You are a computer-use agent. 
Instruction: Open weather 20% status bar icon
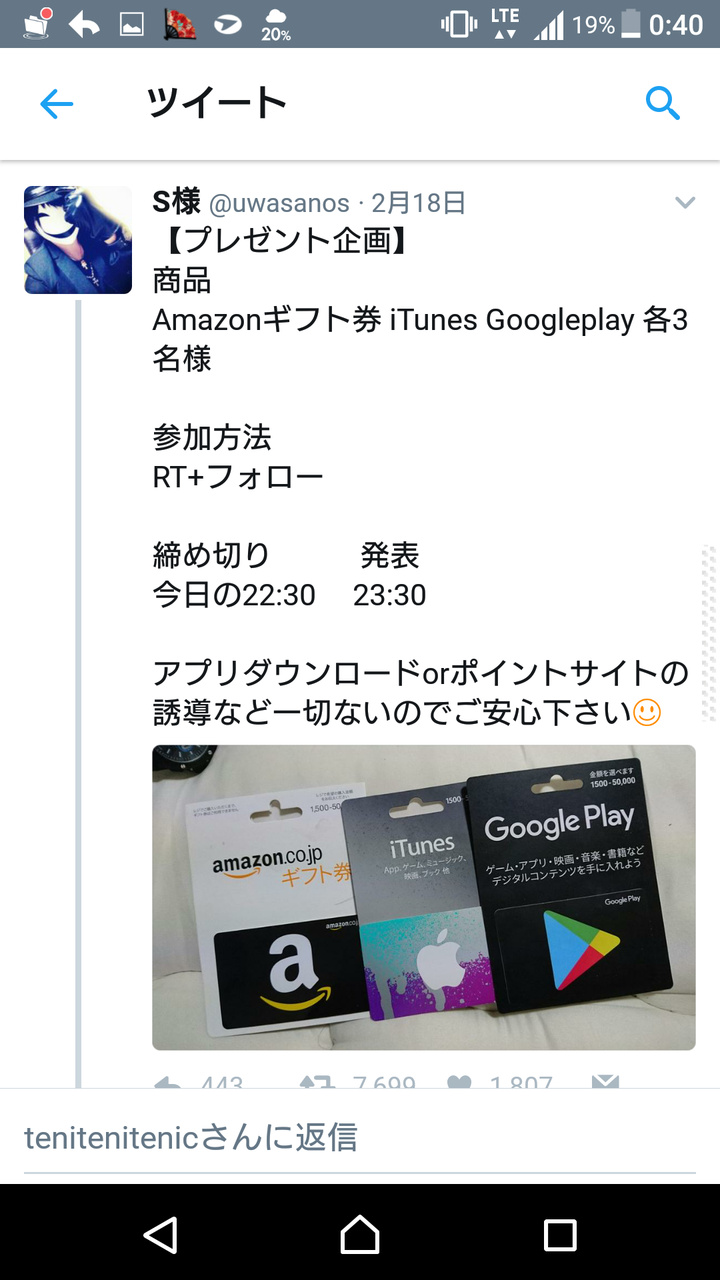point(276,24)
